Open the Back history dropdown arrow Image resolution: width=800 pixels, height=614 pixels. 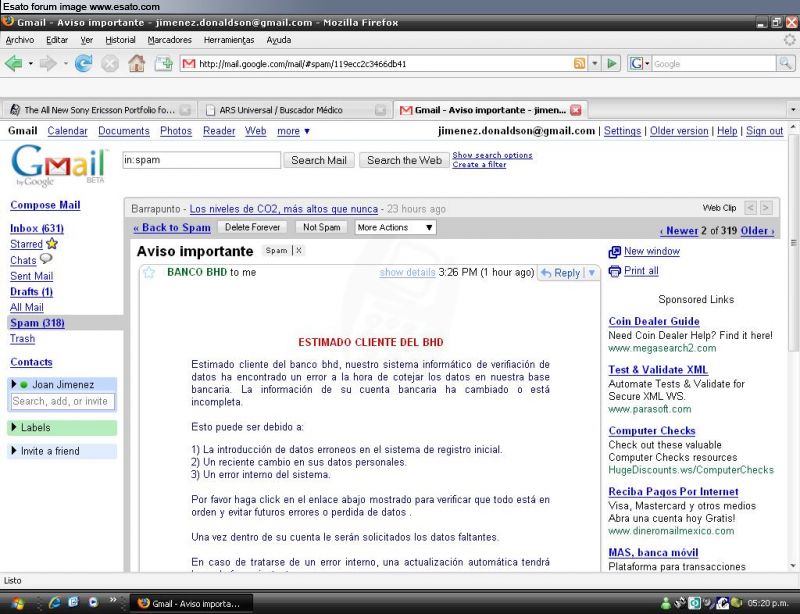click(30, 64)
